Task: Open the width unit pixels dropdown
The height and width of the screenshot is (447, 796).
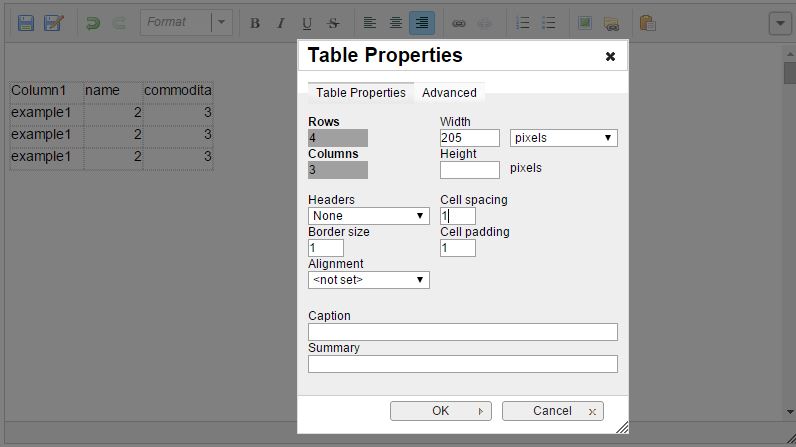Action: point(563,138)
